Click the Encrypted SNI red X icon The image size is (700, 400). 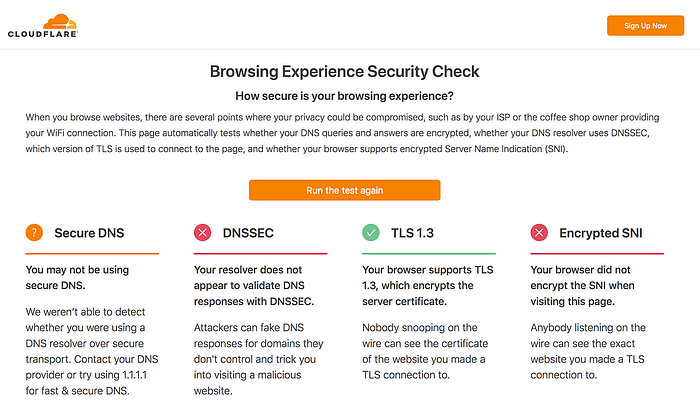pyautogui.click(x=540, y=233)
